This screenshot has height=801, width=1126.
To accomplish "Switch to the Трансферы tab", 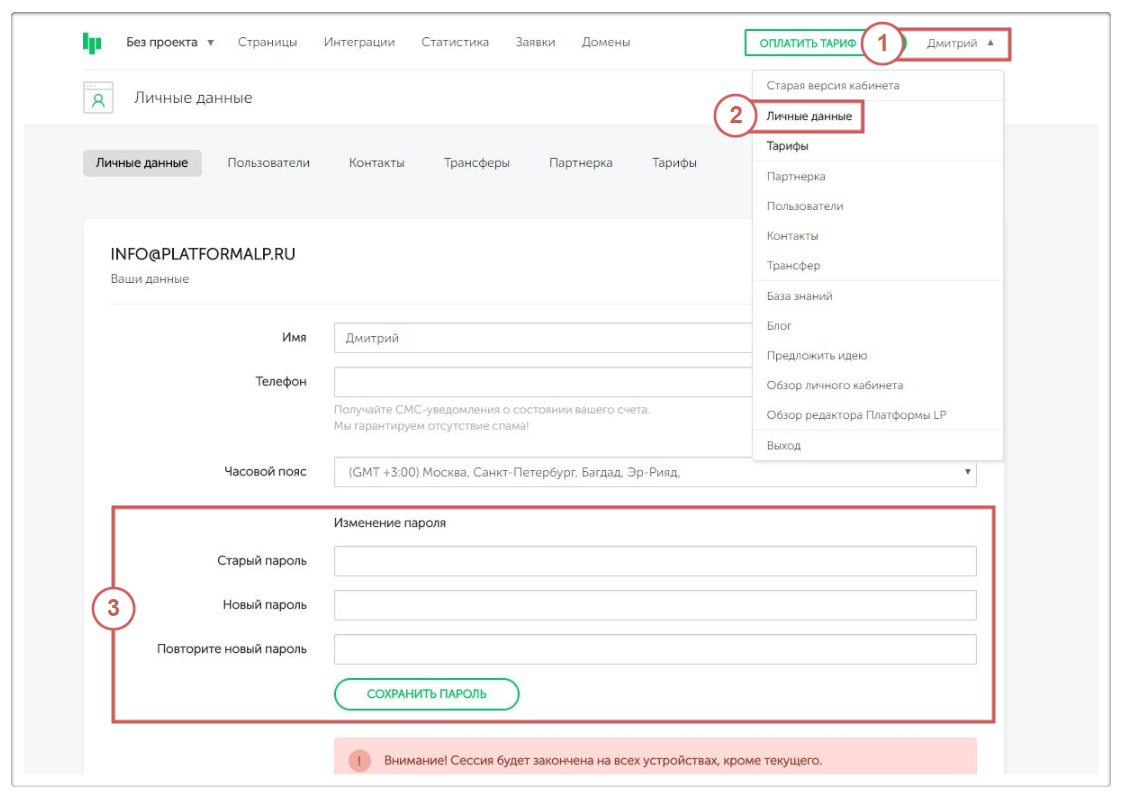I will click(476, 163).
